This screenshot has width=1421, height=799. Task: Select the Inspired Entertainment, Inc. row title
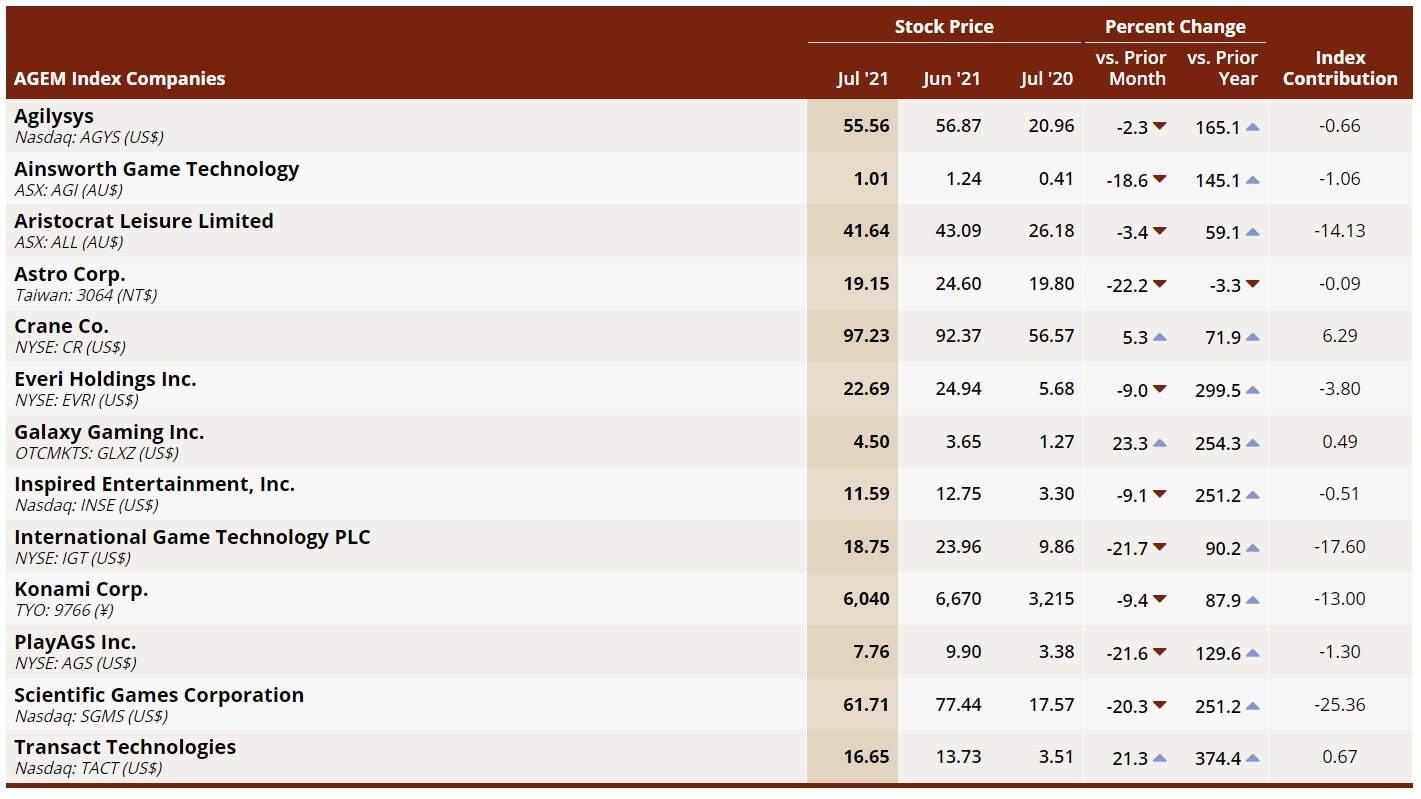click(154, 484)
